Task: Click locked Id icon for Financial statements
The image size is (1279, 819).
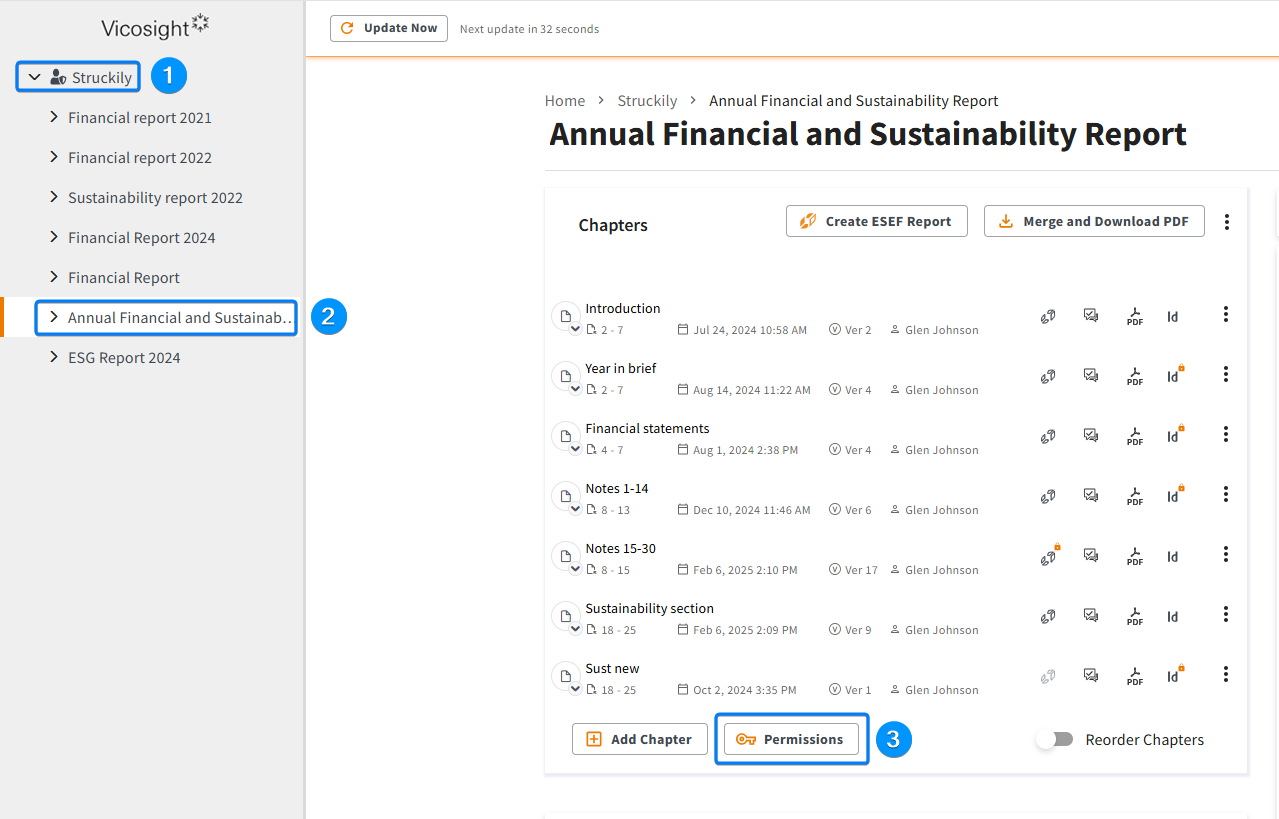Action: (1175, 435)
